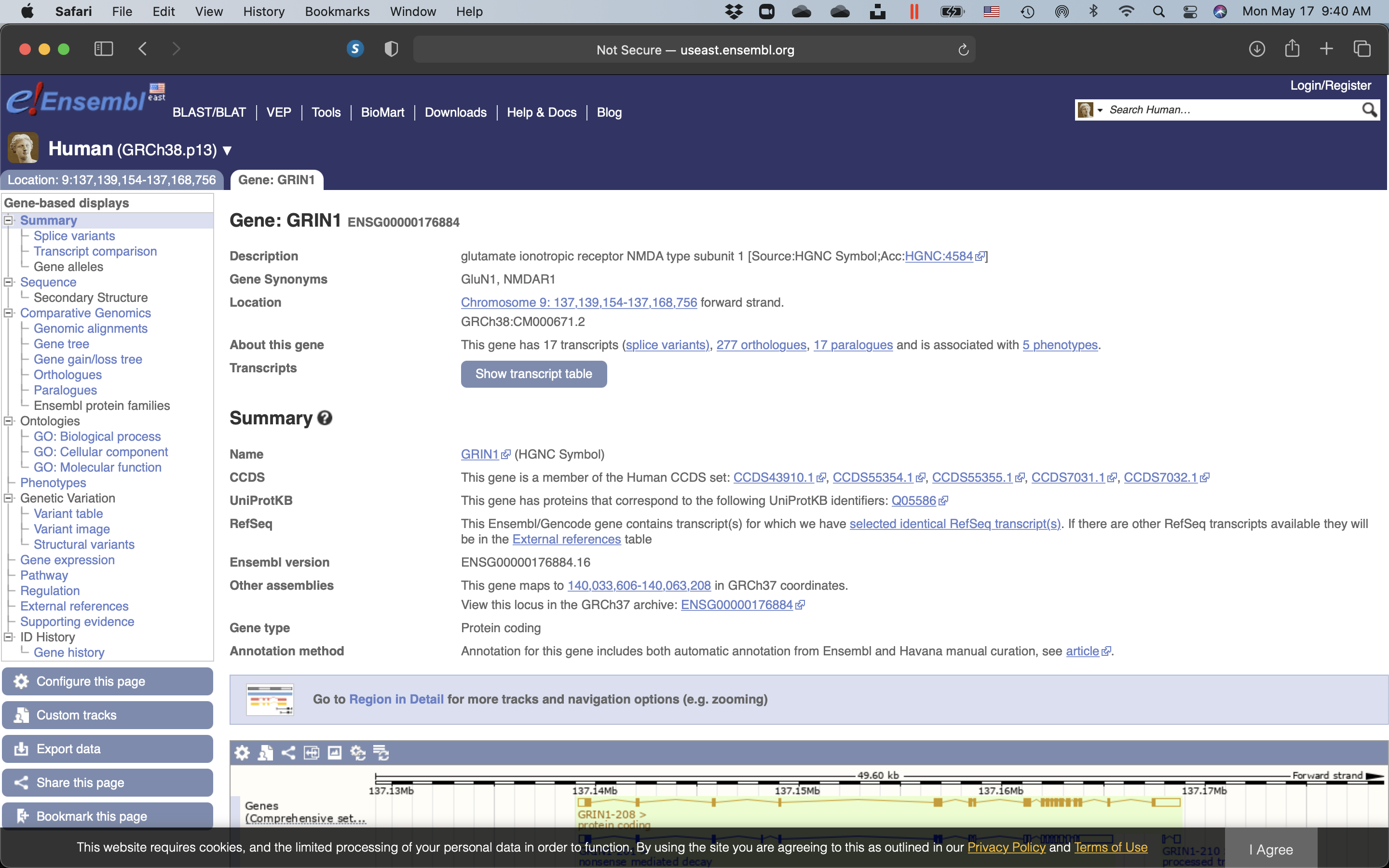
Task: Open a new Safari tab
Action: (1326, 49)
